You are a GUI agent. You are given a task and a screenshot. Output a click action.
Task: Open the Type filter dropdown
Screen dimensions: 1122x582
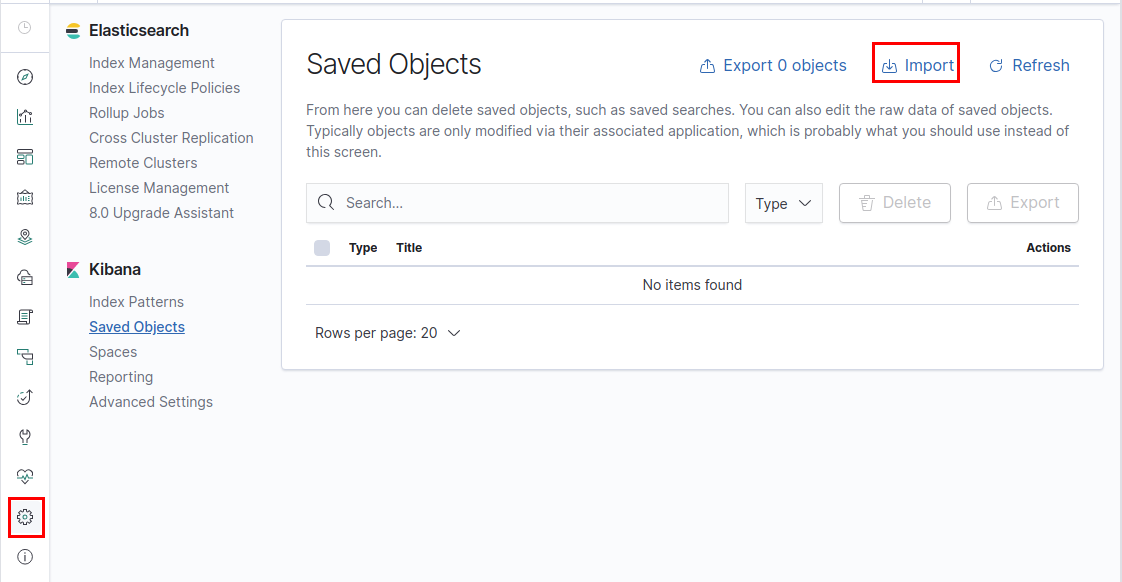784,203
